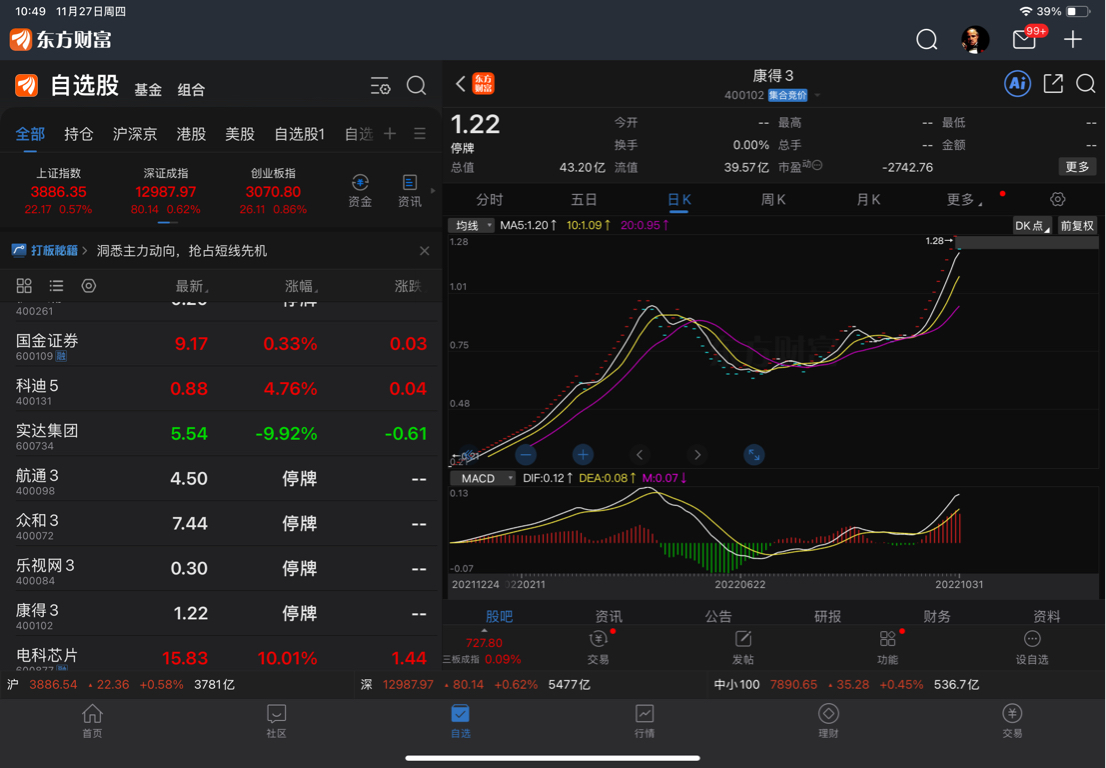Image resolution: width=1106 pixels, height=768 pixels.
Task: Open the 功能 functions icon
Action: click(887, 647)
